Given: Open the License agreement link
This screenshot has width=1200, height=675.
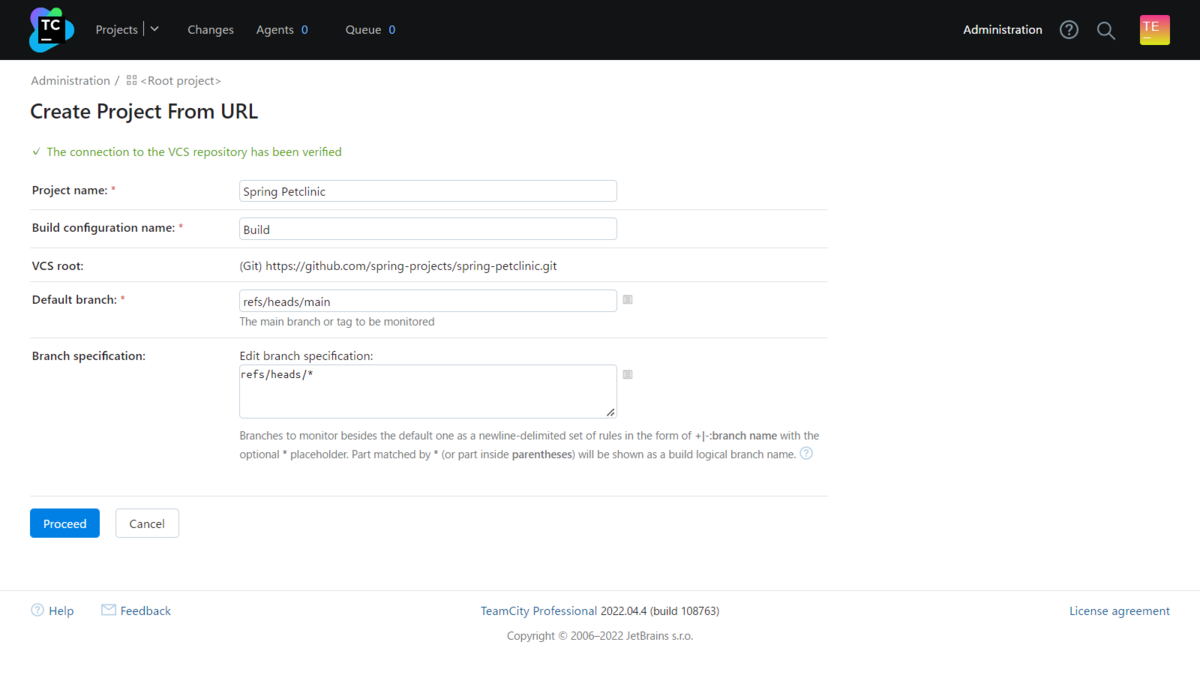Looking at the screenshot, I should pos(1119,611).
